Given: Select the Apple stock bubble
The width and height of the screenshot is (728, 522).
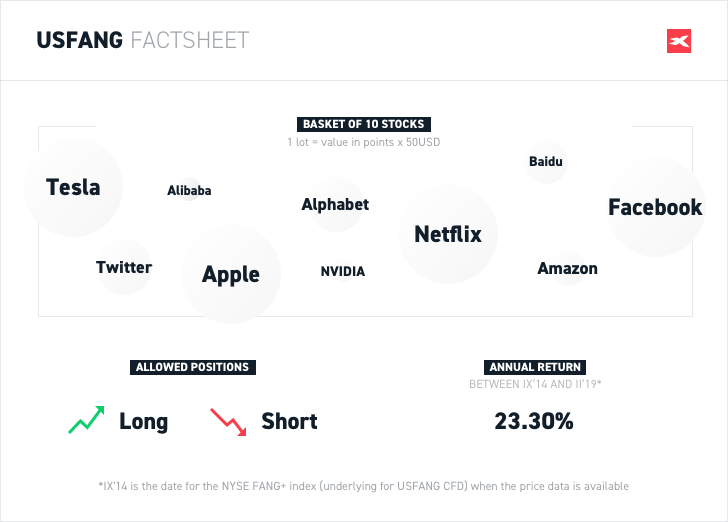Looking at the screenshot, I should [x=231, y=274].
